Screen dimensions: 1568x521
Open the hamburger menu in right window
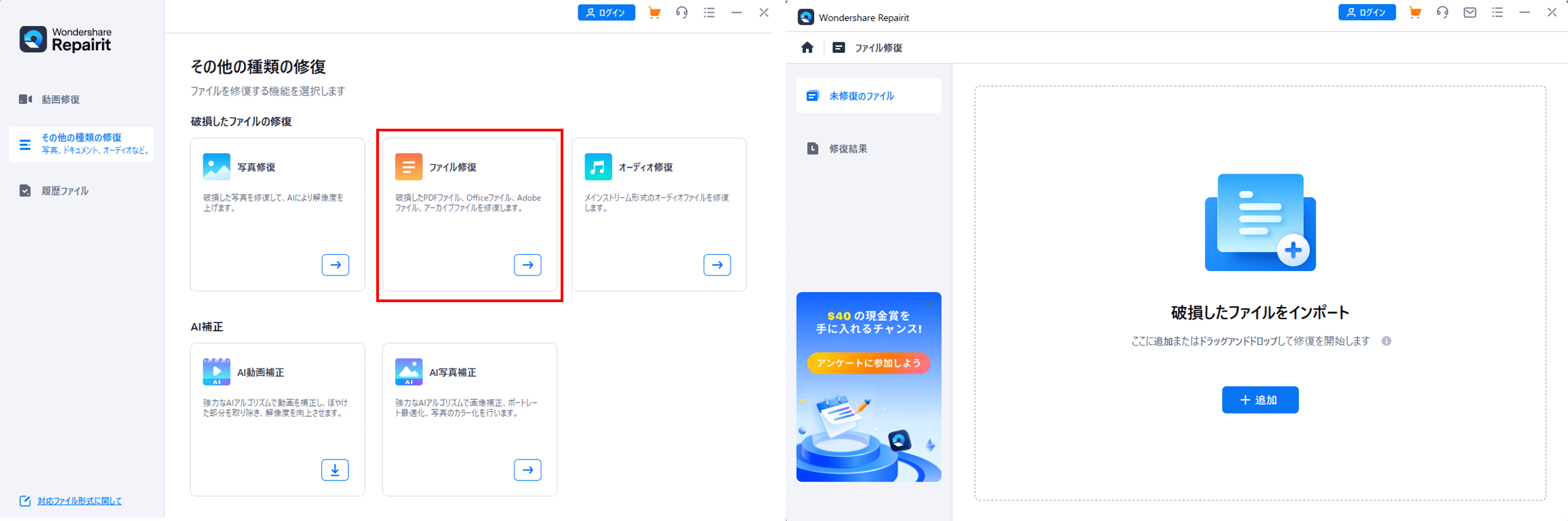tap(1497, 13)
